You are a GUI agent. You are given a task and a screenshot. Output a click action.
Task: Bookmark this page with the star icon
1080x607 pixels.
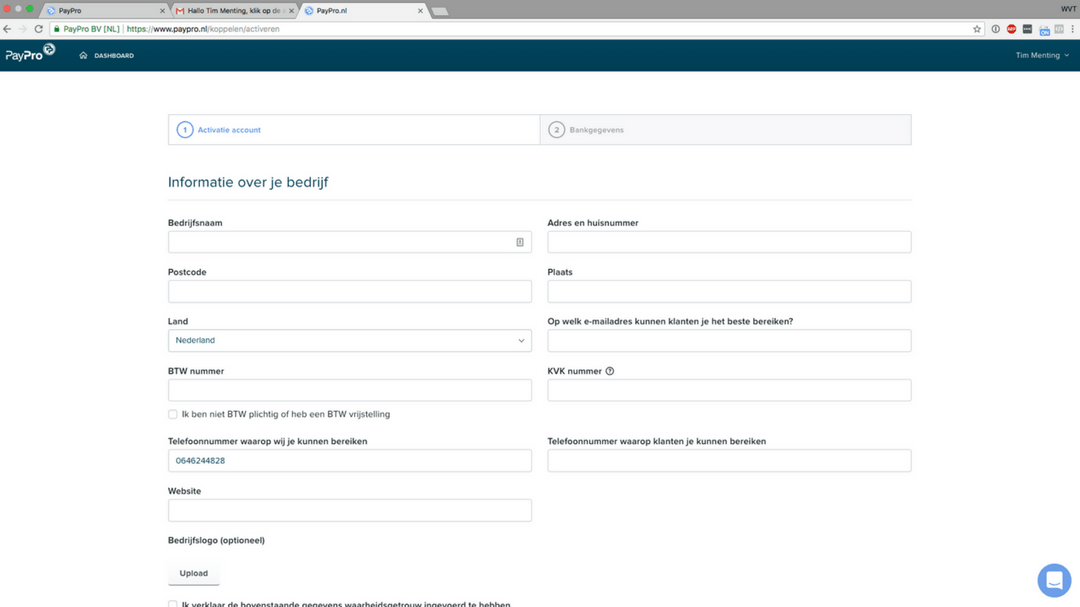point(977,29)
